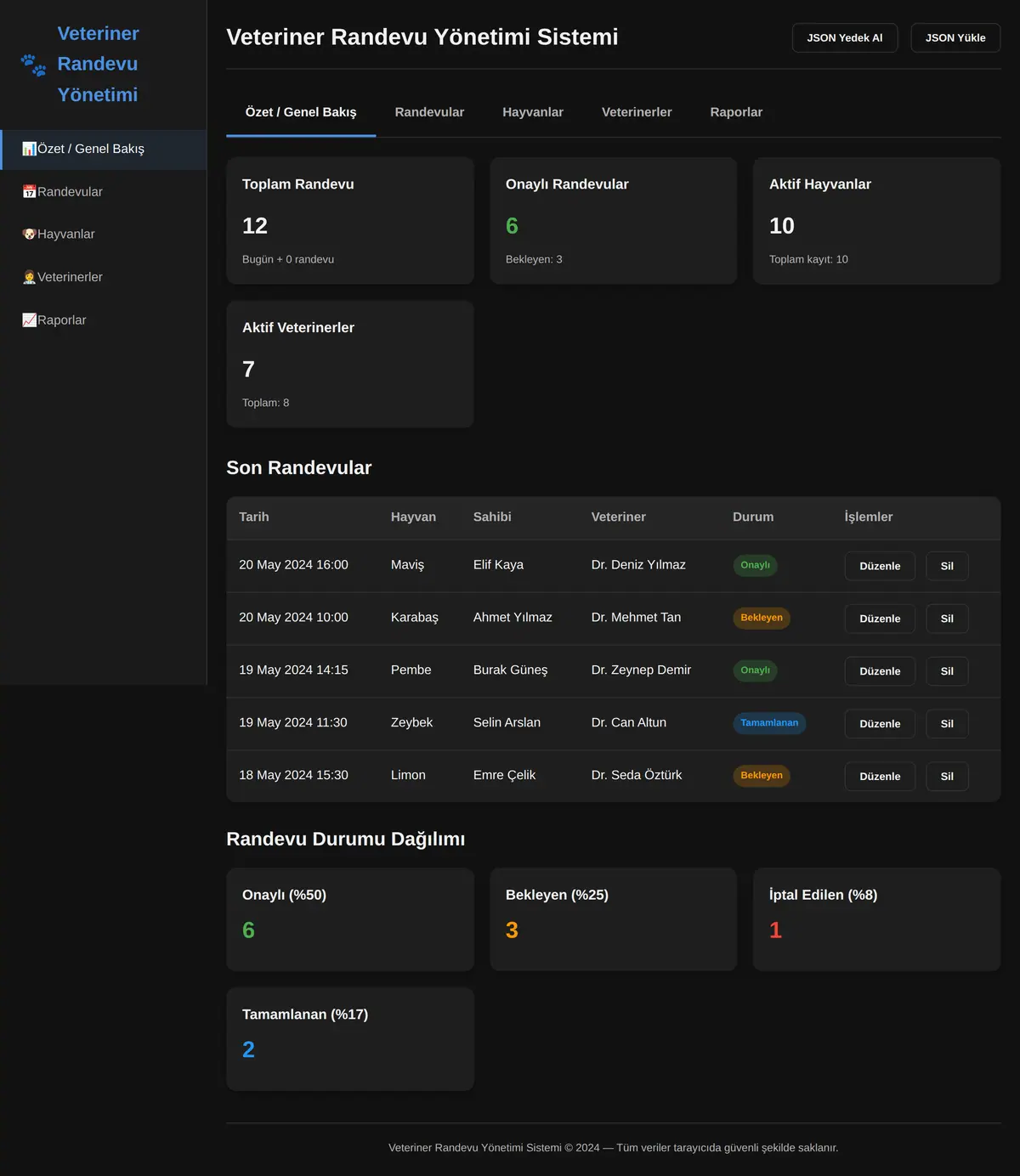The height and width of the screenshot is (1176, 1020).
Task: Select the Veterinerler tab
Action: 637,112
